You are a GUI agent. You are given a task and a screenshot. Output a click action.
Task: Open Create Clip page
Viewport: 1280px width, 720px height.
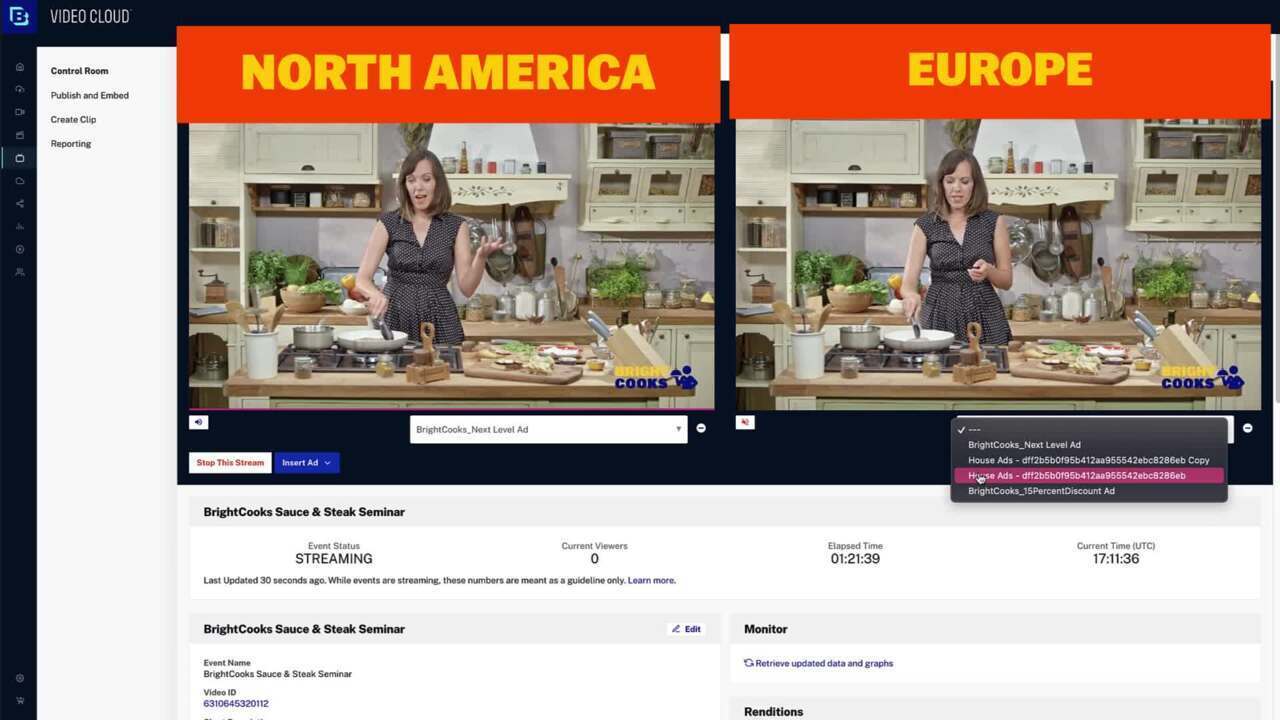pos(73,119)
